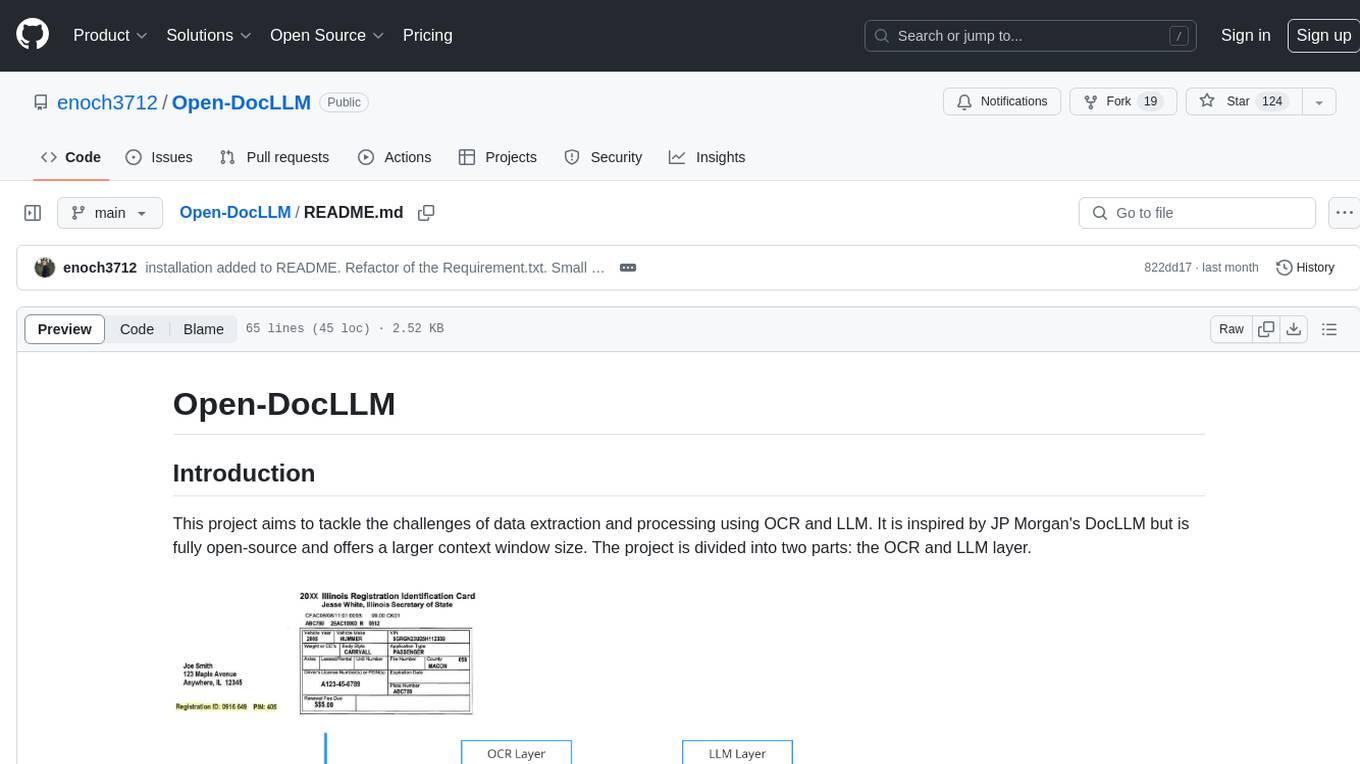Image resolution: width=1360 pixels, height=764 pixels.
Task: Open the file History
Action: (x=1305, y=268)
